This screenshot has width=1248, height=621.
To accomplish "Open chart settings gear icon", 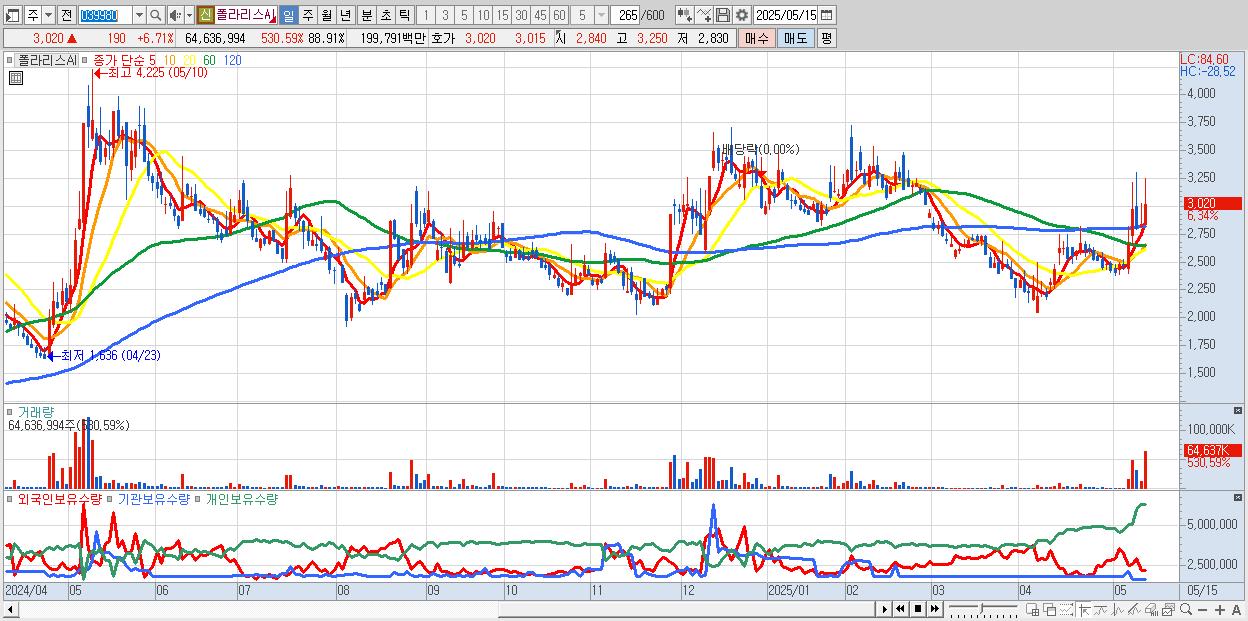I will pyautogui.click(x=742, y=15).
